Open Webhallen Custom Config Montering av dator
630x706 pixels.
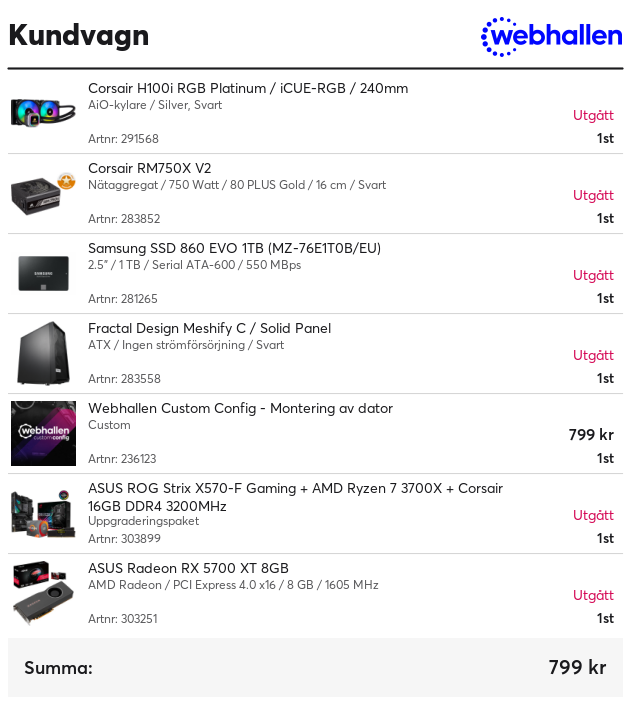click(x=240, y=408)
